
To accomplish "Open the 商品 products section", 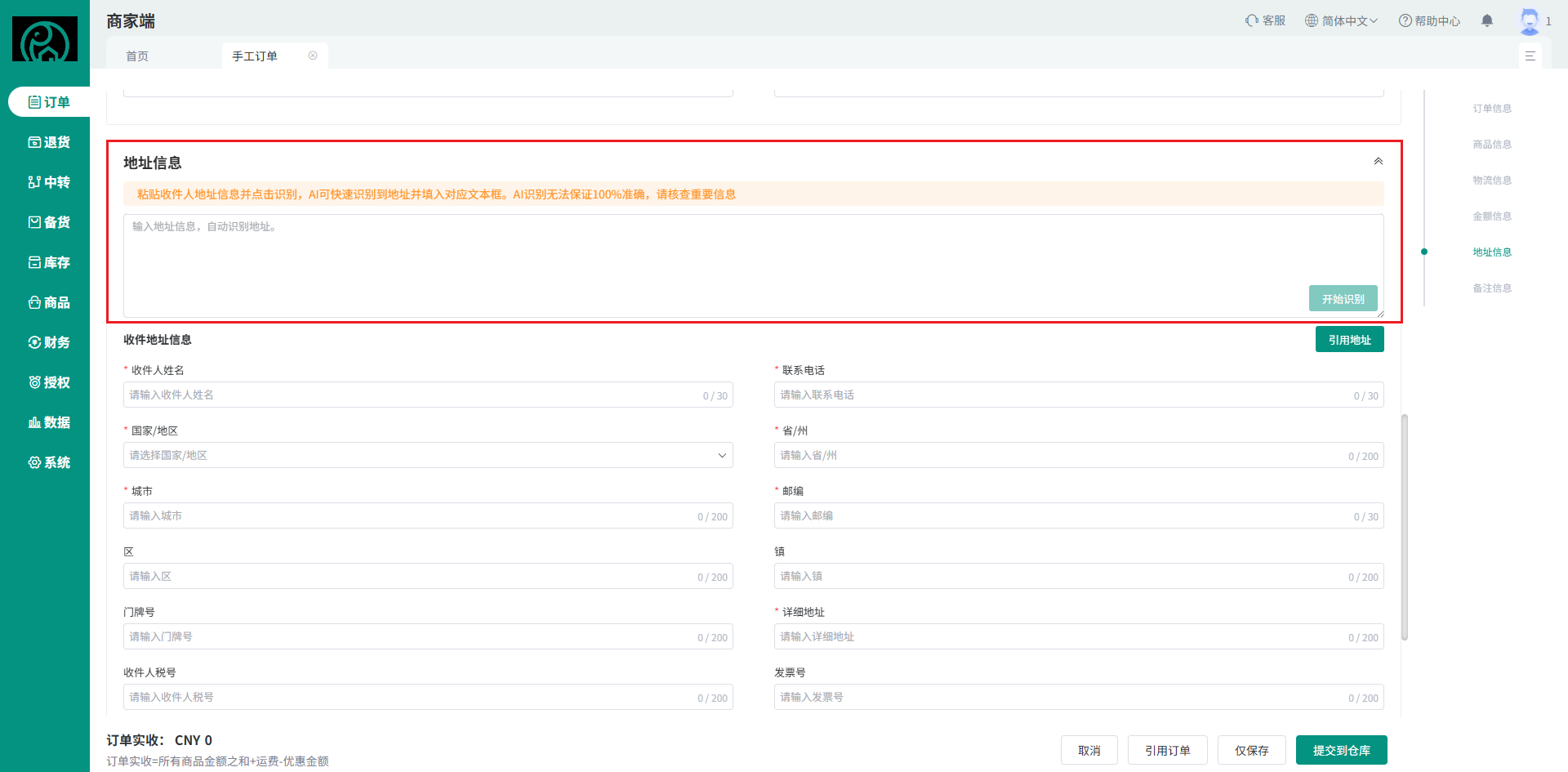I will [49, 302].
